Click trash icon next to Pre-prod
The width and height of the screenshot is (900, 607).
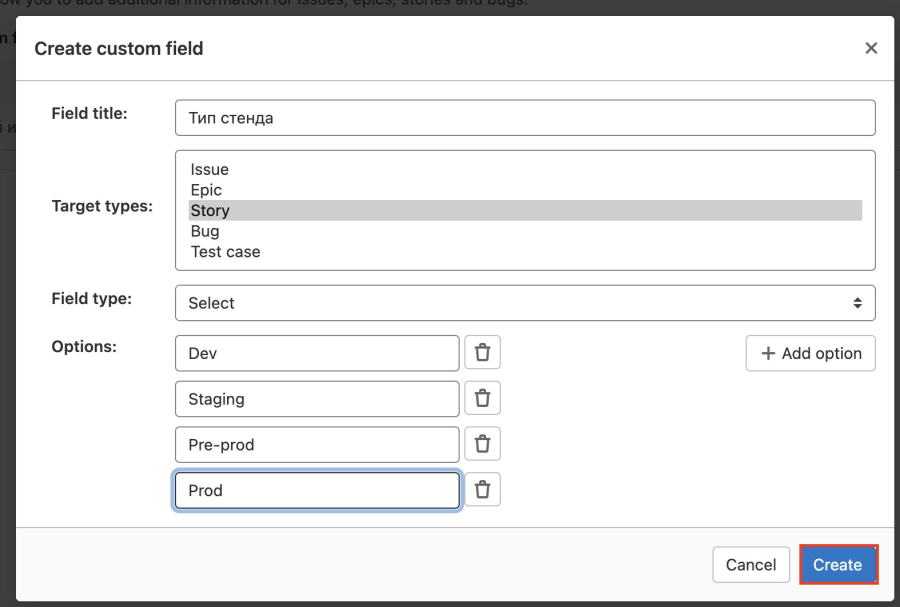tap(482, 444)
